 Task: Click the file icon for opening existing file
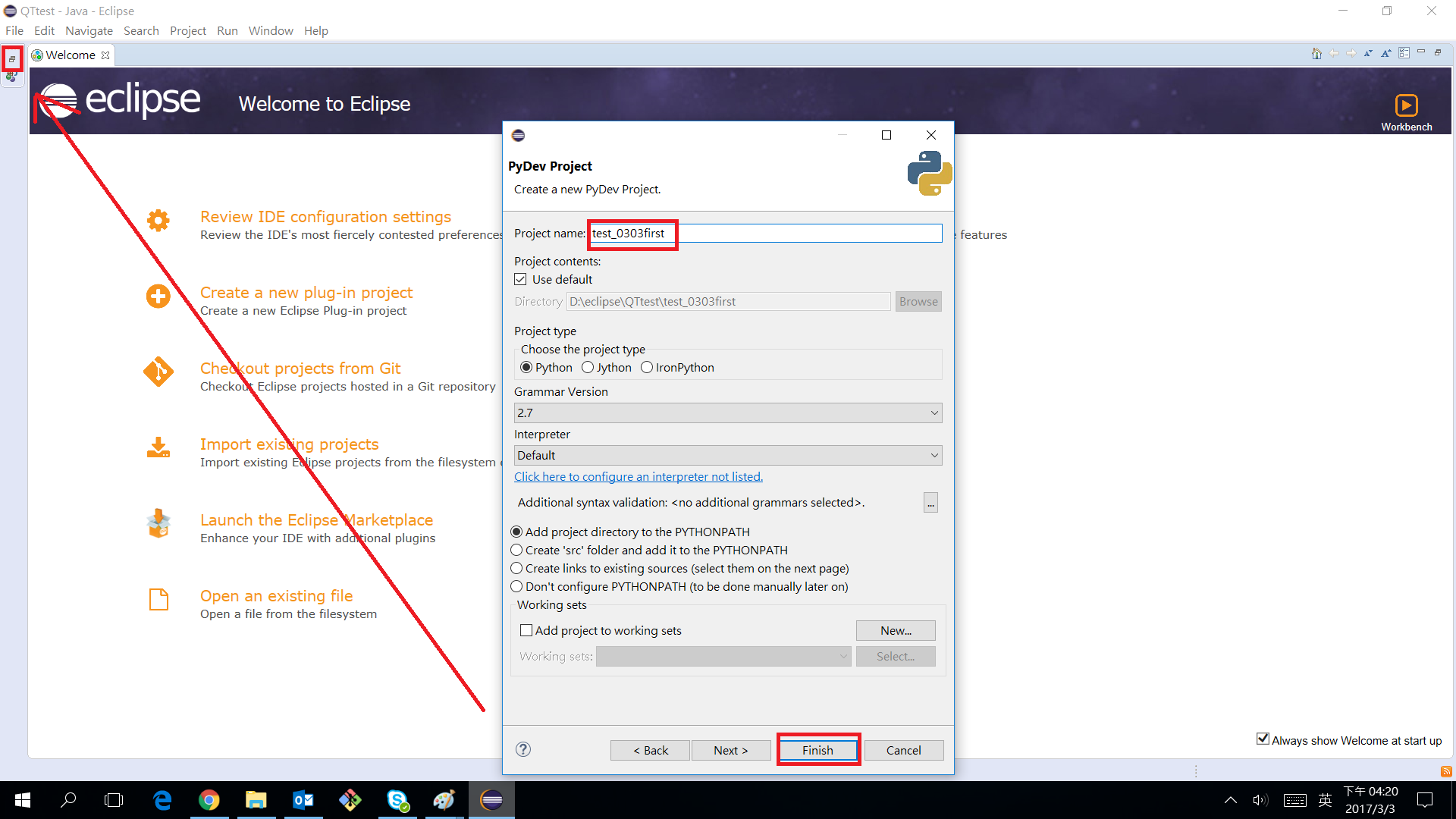point(158,599)
